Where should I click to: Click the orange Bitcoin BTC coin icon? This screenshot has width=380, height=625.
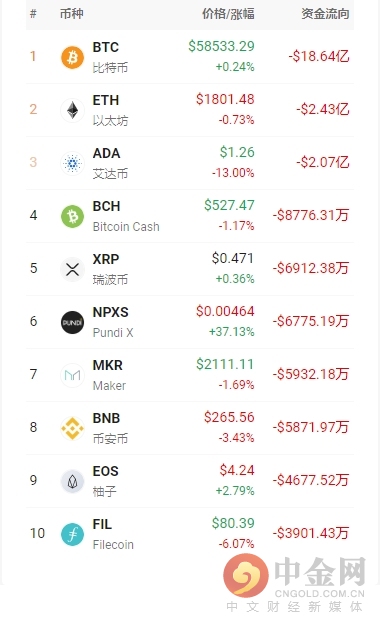pos(72,57)
